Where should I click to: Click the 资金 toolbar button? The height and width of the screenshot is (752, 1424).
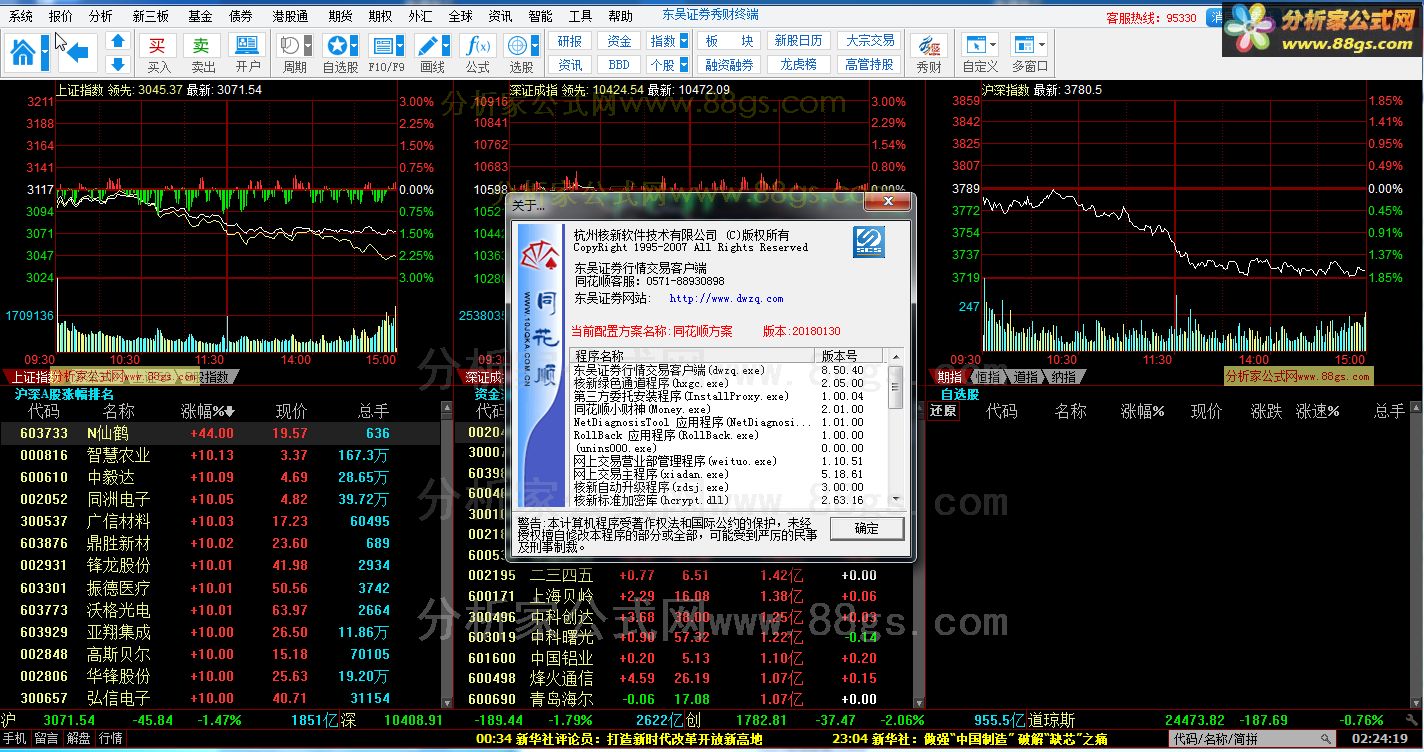[619, 41]
